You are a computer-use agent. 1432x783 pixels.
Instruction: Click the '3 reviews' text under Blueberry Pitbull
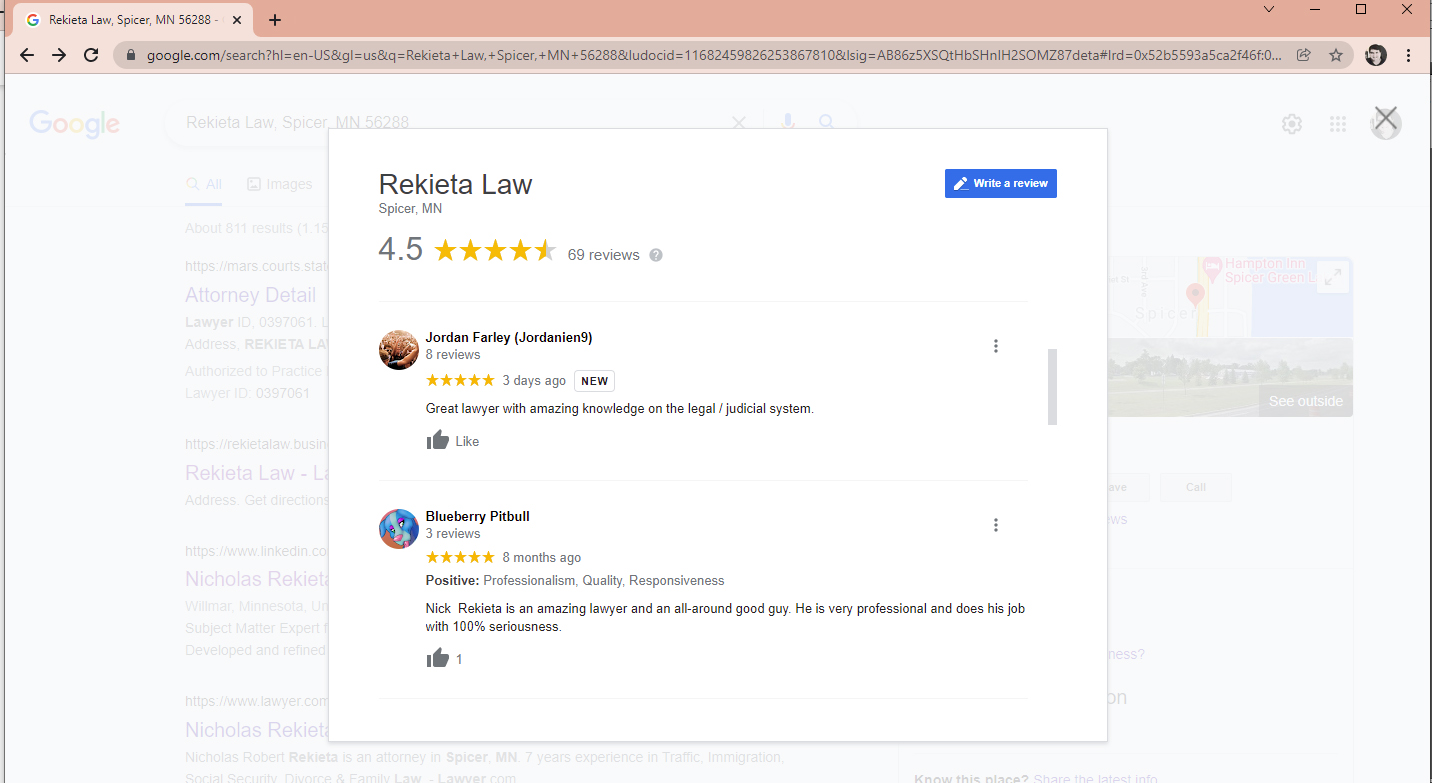(x=453, y=534)
